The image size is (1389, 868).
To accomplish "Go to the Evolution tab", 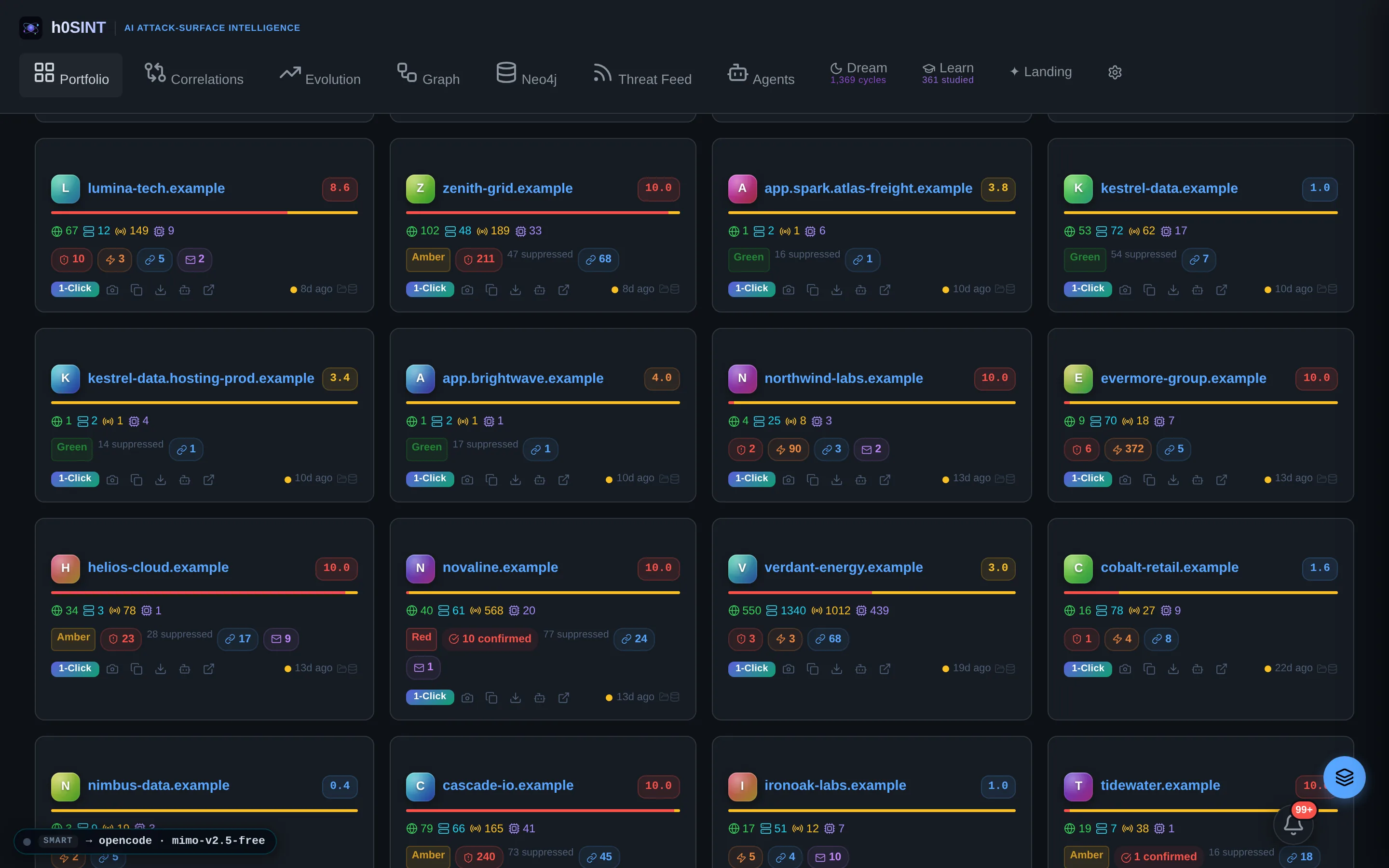I will click(320, 75).
